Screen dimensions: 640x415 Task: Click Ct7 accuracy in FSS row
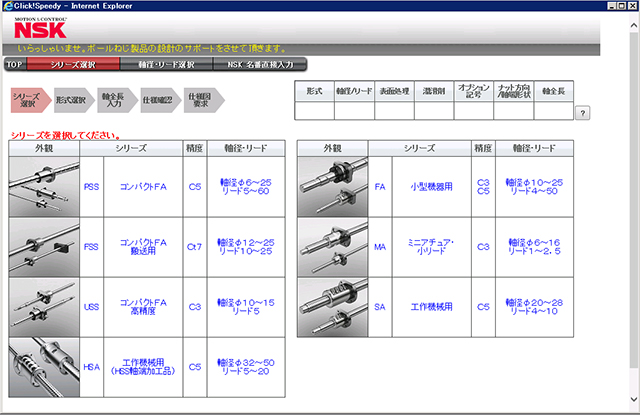pyautogui.click(x=194, y=247)
